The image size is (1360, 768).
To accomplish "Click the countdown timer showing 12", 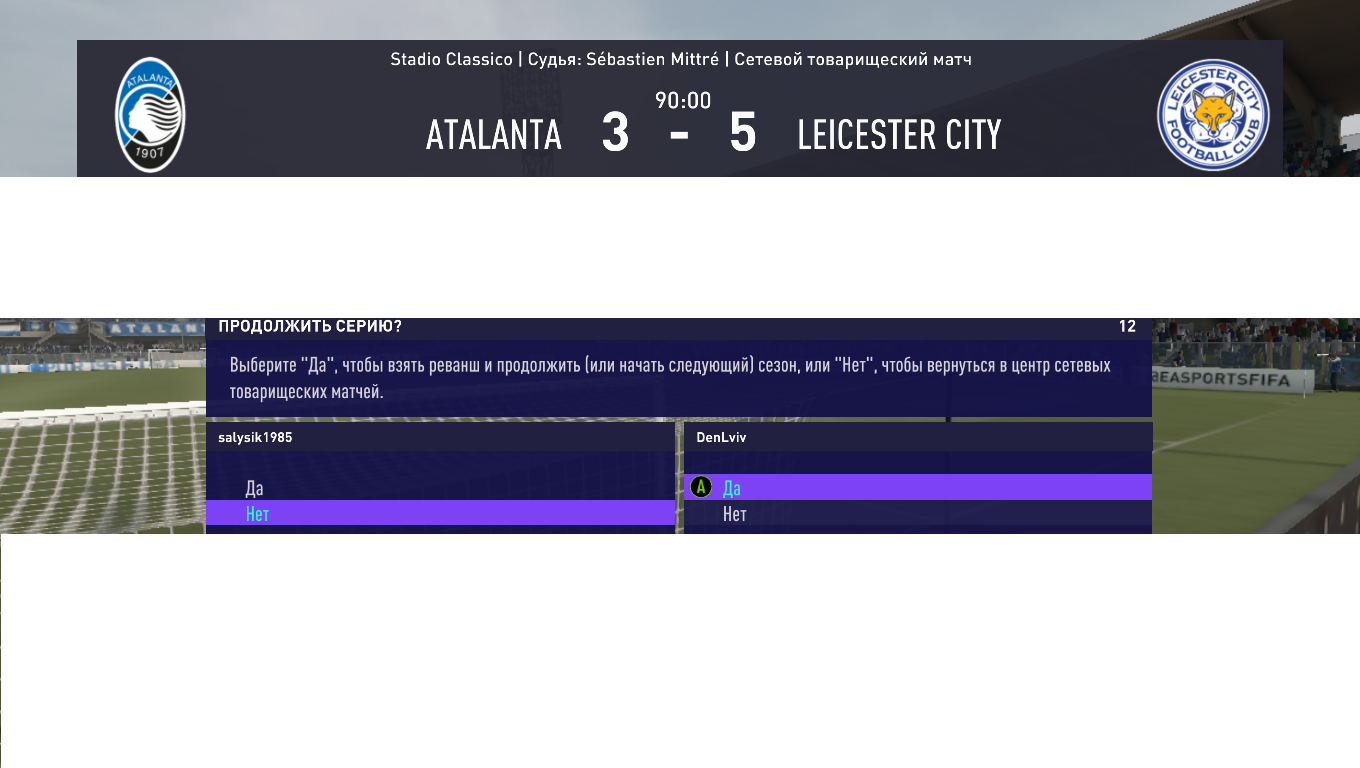I will coord(1127,326).
